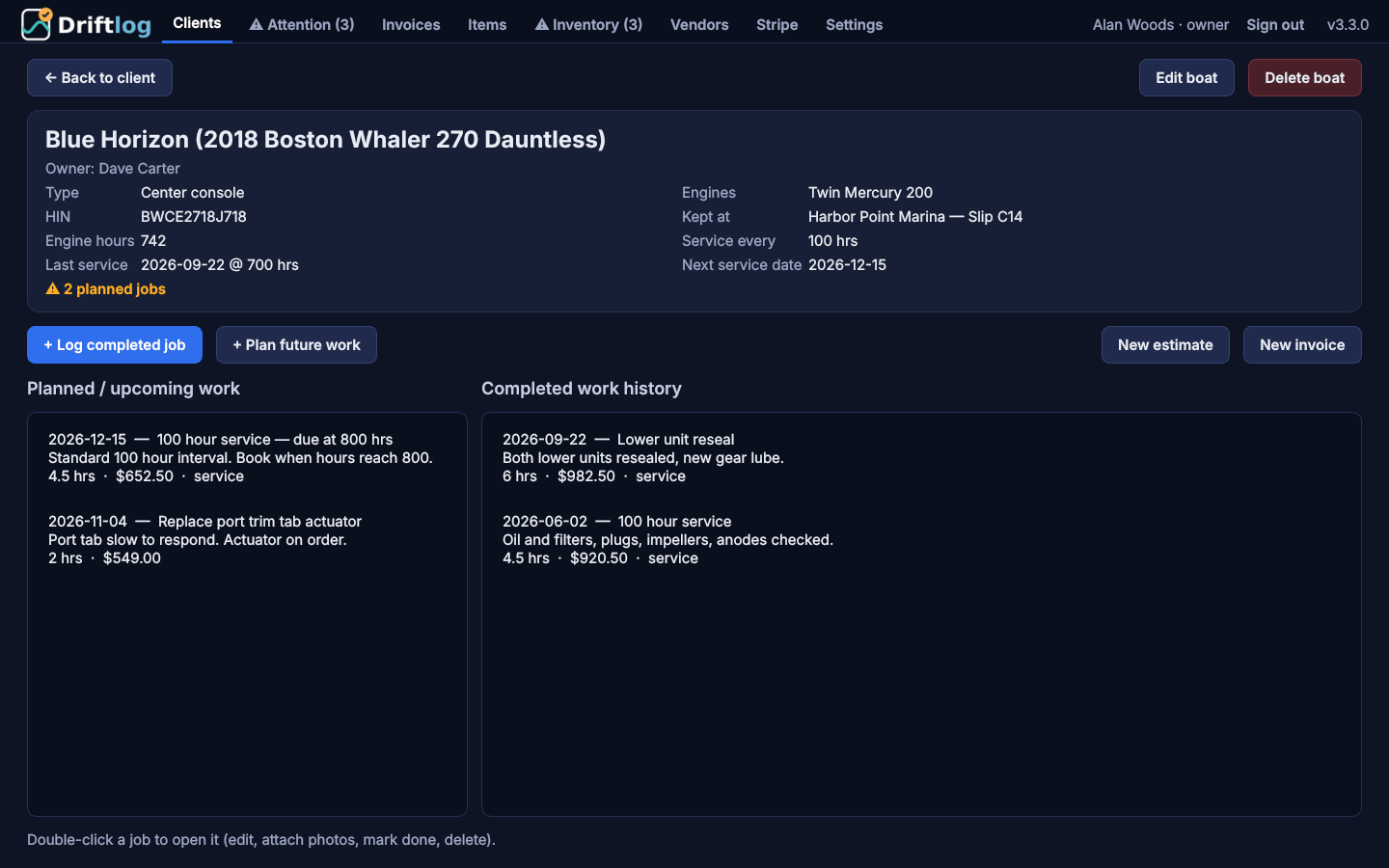Click the Last service 2026-09-22 @ 700 hrs value
This screenshot has height=868, width=1389.
click(x=220, y=265)
